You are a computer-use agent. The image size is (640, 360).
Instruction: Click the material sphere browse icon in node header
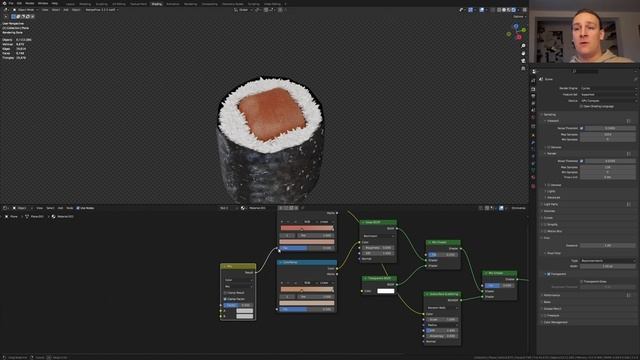click(243, 208)
